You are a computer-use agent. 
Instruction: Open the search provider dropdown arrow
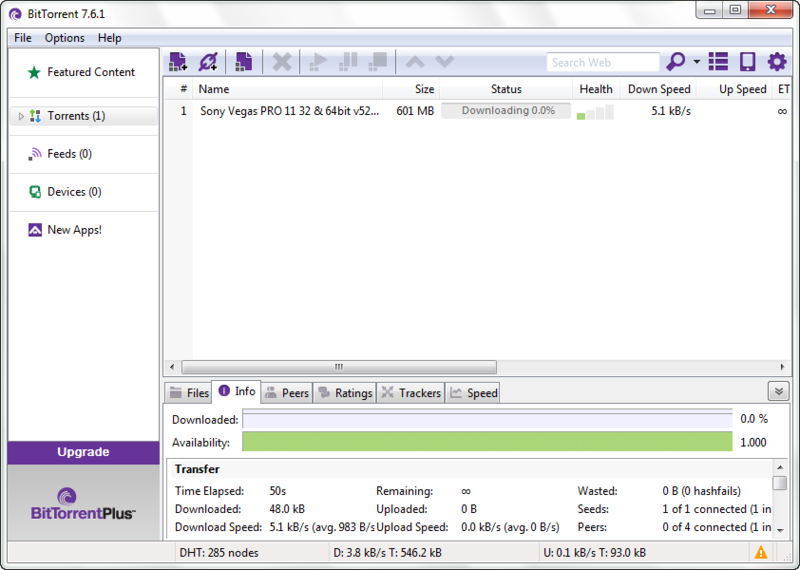click(x=696, y=62)
